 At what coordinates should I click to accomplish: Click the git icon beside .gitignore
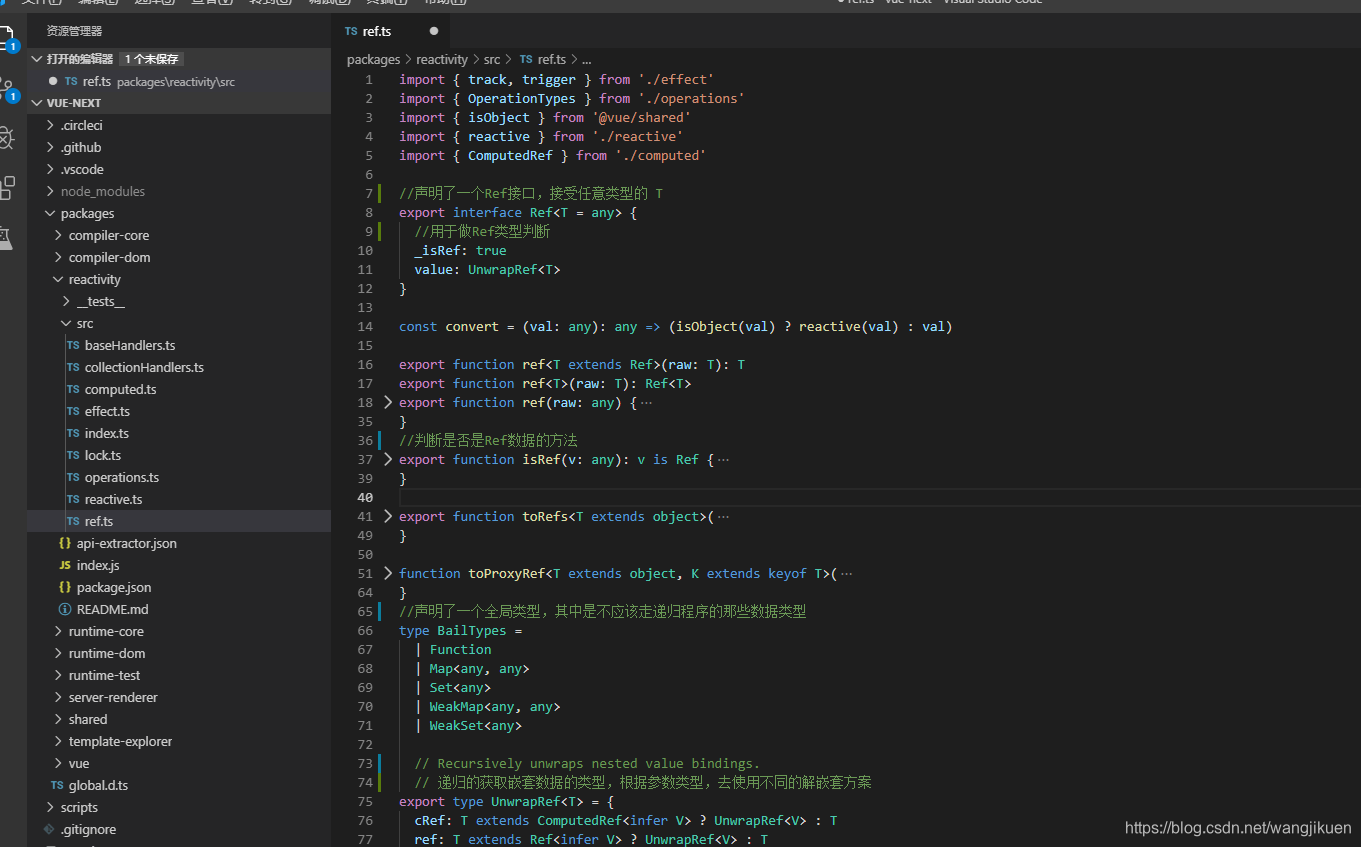(x=49, y=829)
